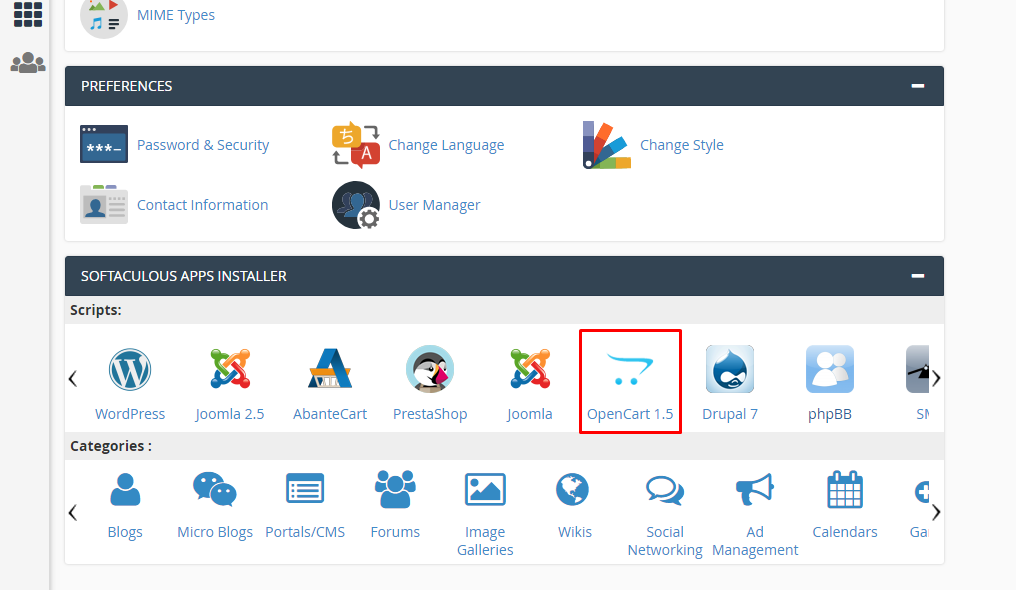1016x590 pixels.
Task: Click the Portals/CMS category label
Action: 305,532
